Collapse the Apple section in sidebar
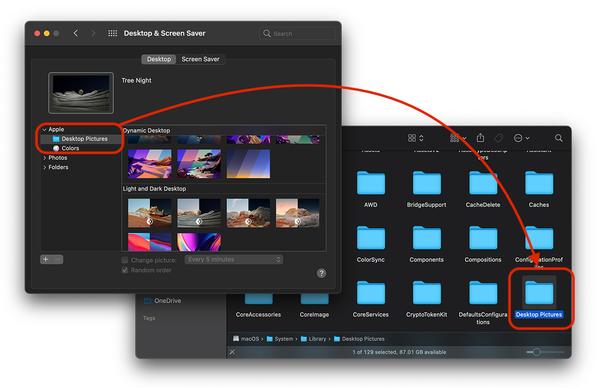 (44, 130)
